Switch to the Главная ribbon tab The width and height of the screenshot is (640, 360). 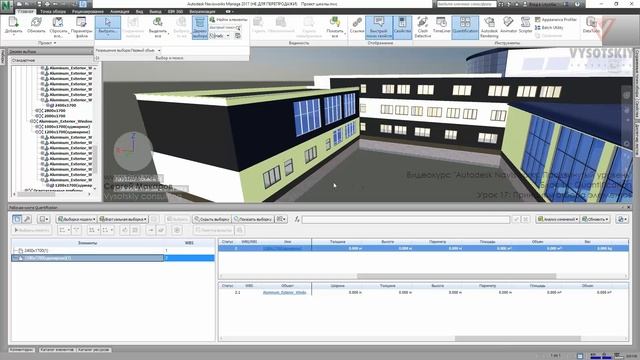tap(26, 11)
